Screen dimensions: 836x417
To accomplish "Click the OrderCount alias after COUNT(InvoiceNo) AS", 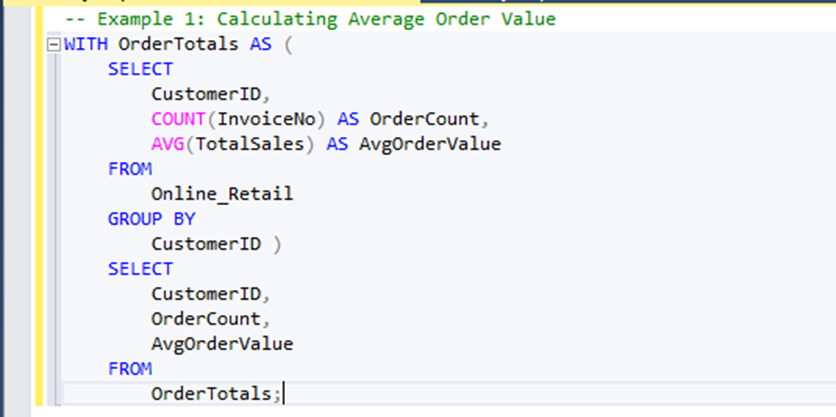I will tap(424, 119).
